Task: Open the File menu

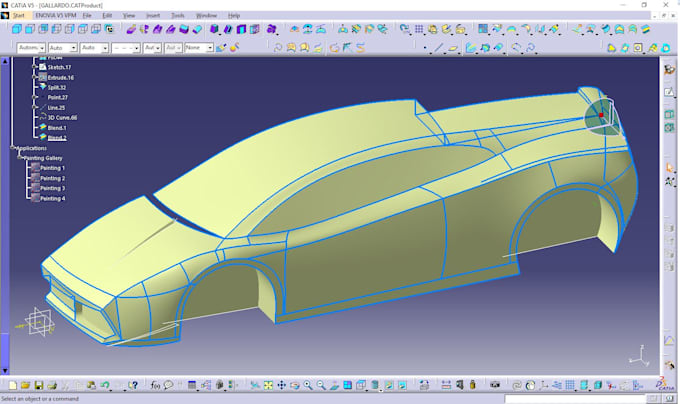Action: coord(87,16)
